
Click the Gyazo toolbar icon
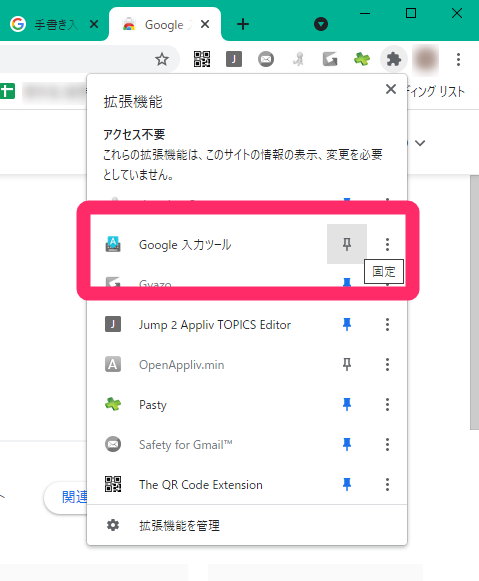(330, 59)
